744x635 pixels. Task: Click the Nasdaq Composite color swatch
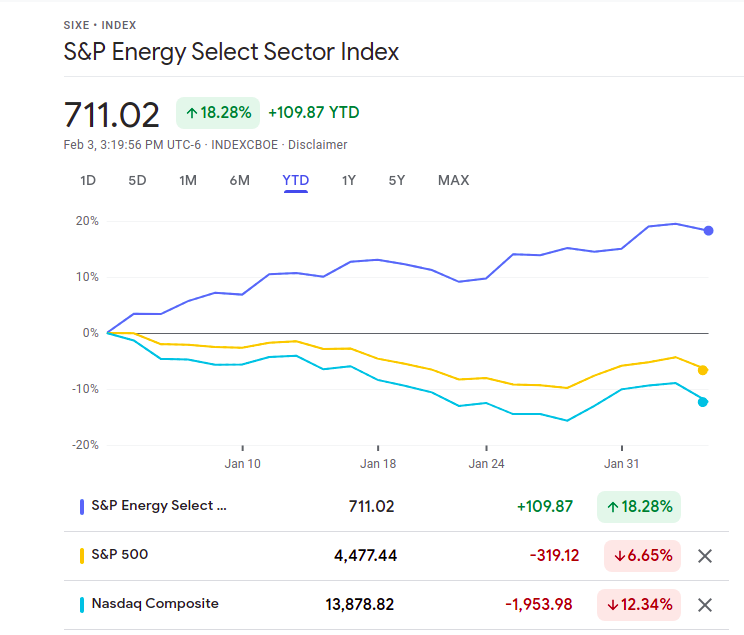pos(82,604)
